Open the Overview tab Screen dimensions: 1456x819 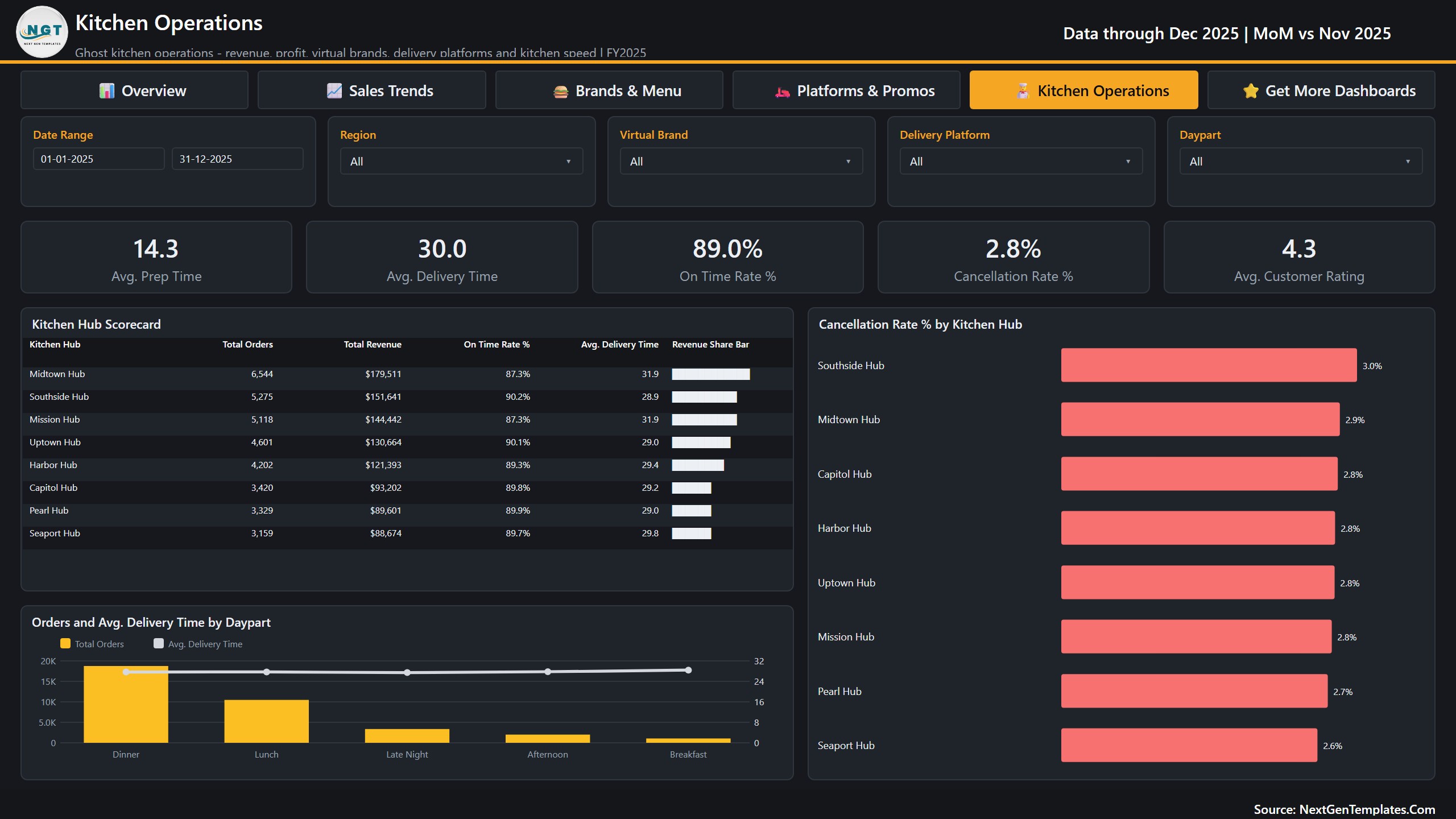(x=134, y=90)
